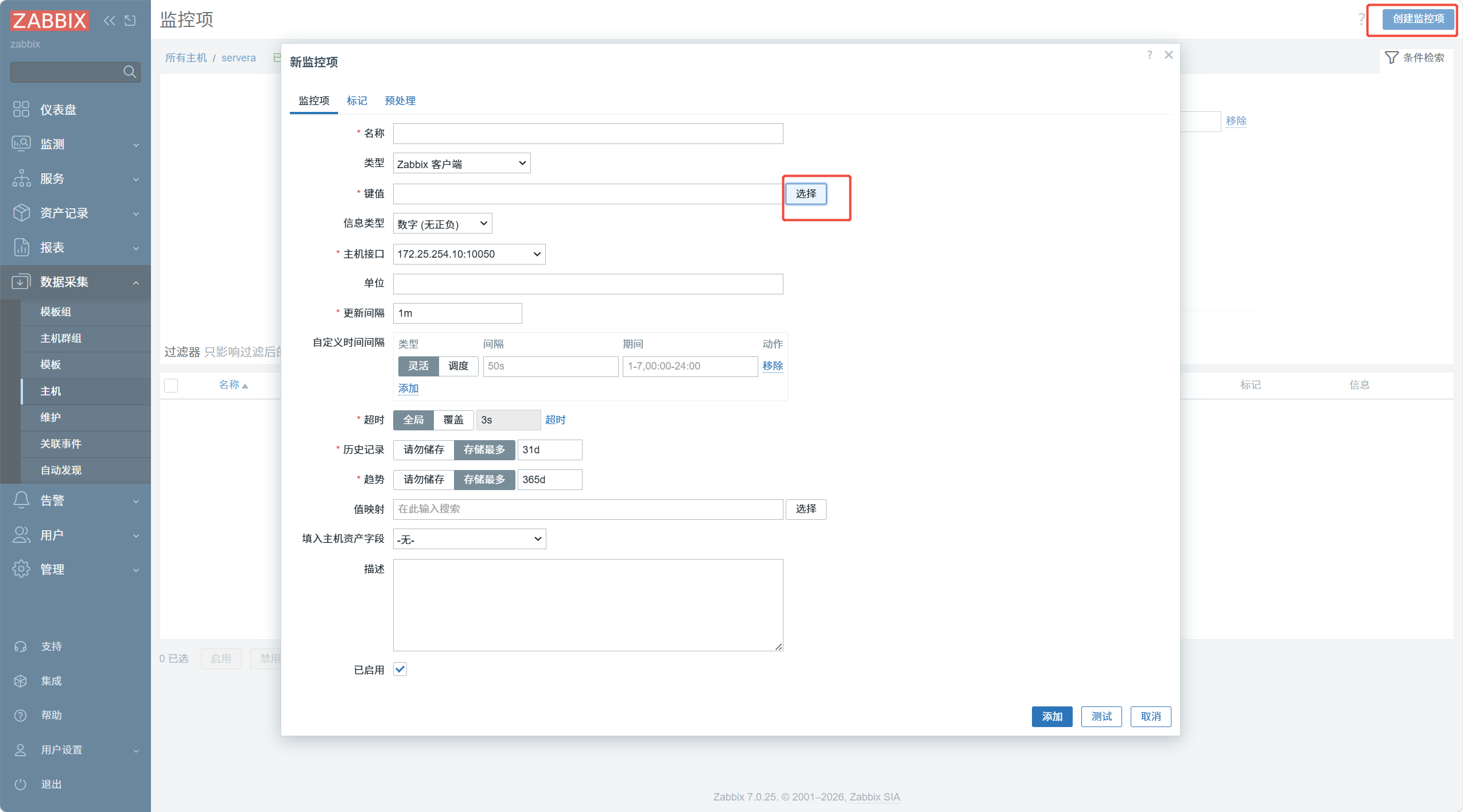
Task: Open the 仪表盘 dashboard icon
Action: click(x=21, y=109)
